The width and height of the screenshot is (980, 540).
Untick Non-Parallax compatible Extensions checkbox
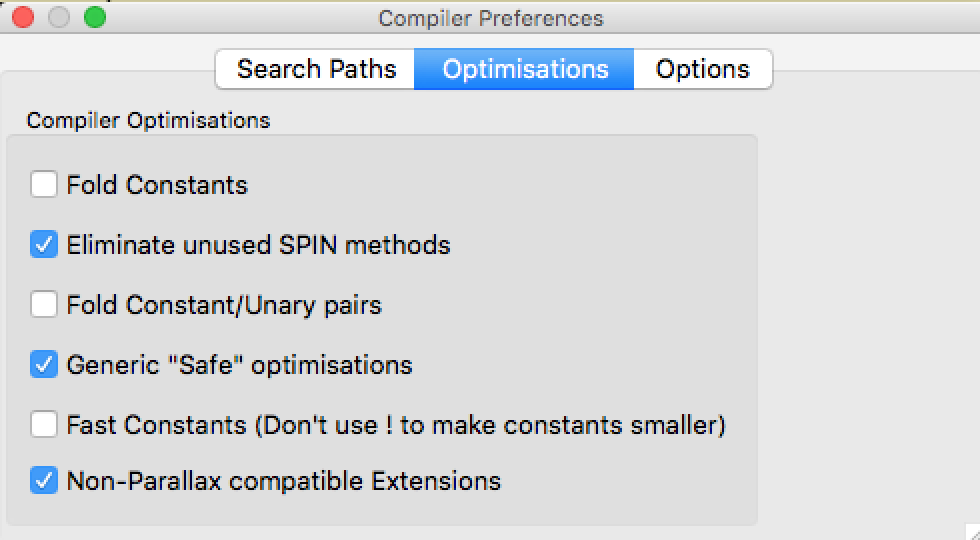click(44, 481)
